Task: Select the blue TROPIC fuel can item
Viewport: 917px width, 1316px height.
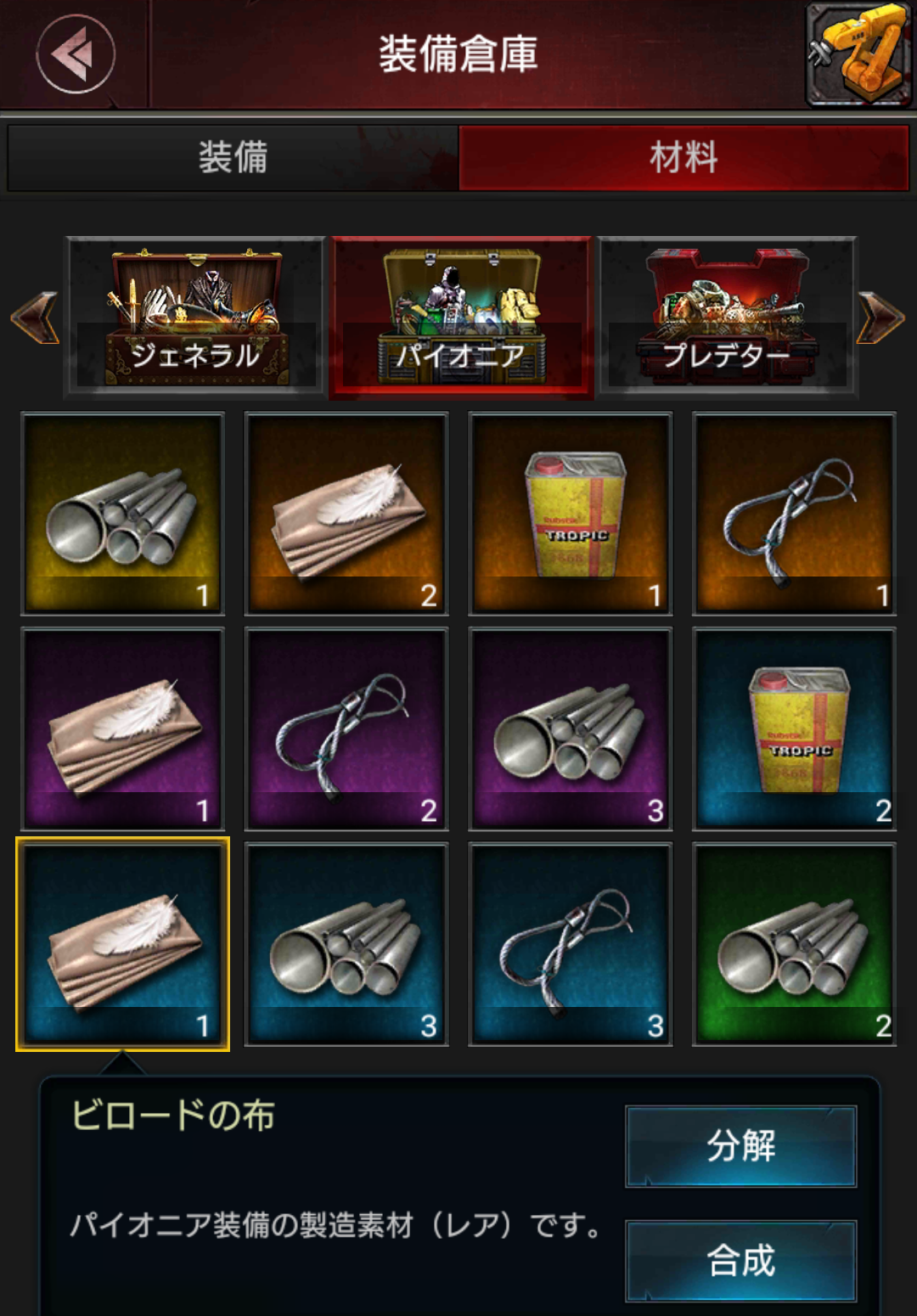Action: pyautogui.click(x=794, y=728)
